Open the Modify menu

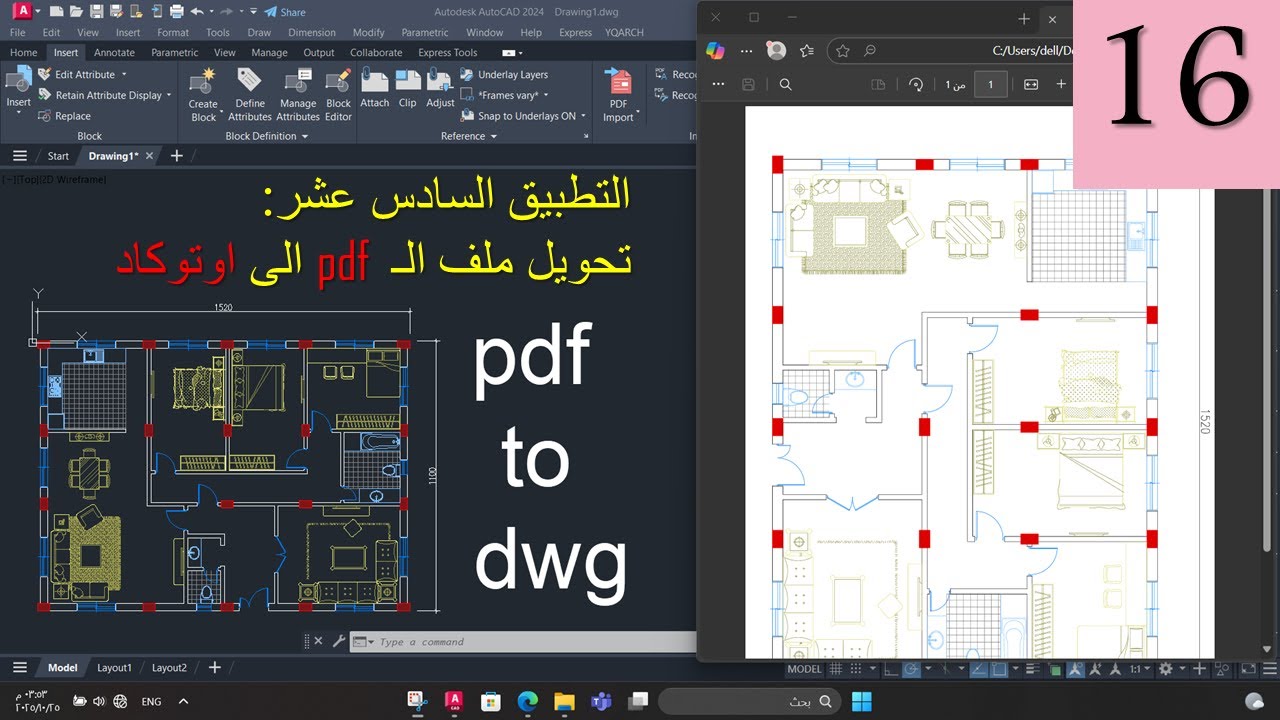coord(369,32)
